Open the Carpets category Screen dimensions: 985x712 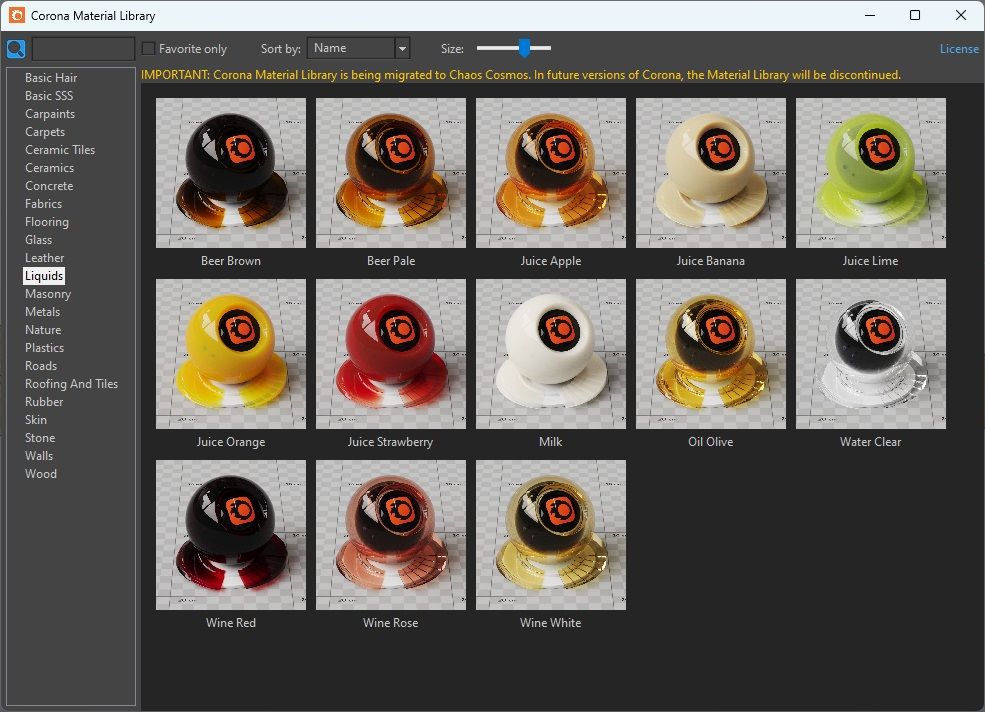(x=45, y=132)
